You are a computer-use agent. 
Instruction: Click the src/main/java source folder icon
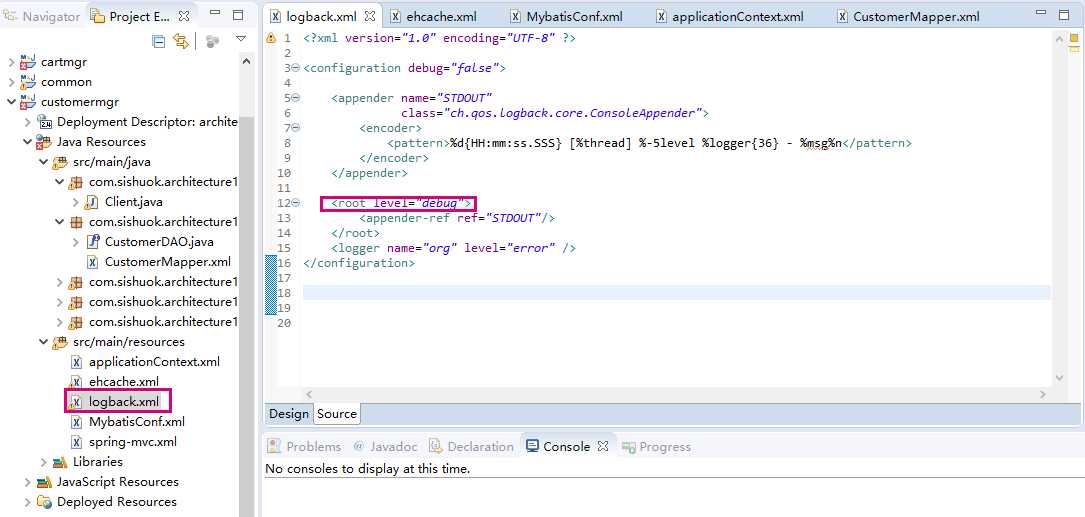(x=60, y=162)
